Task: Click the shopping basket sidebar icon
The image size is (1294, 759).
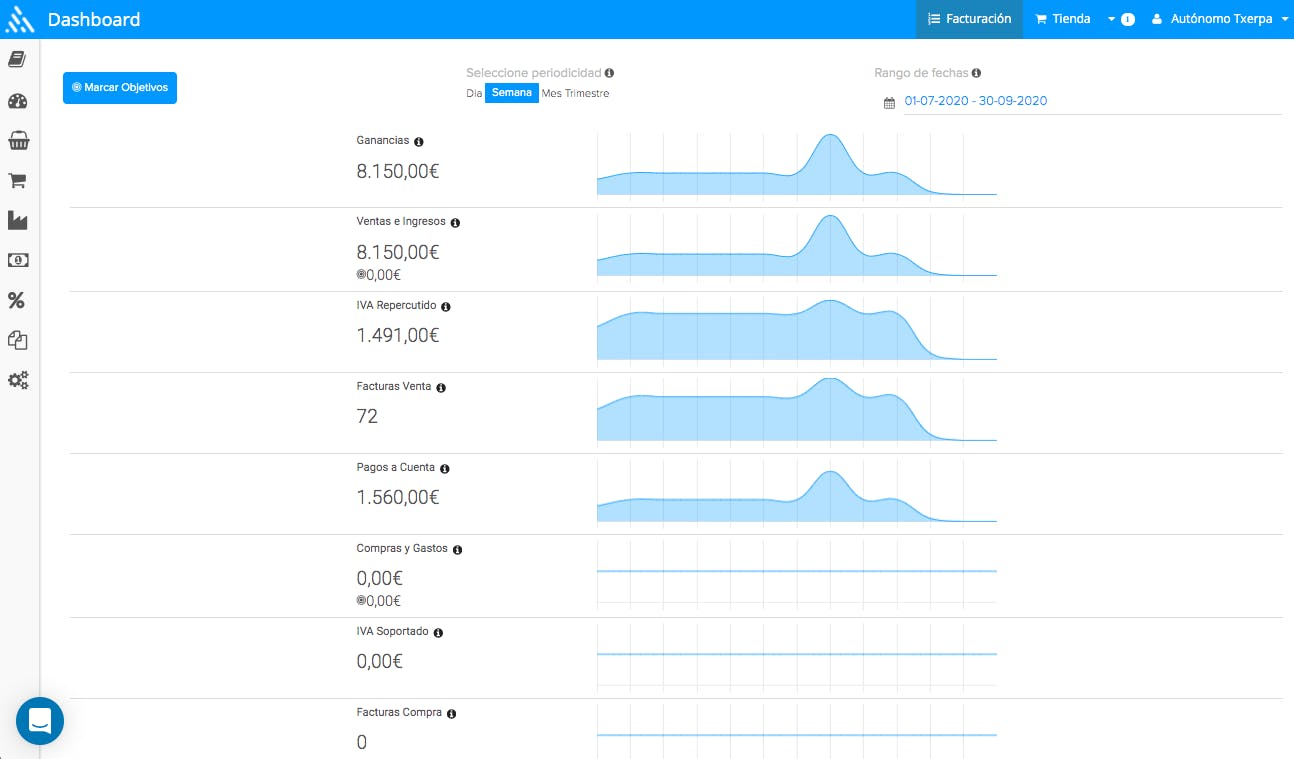Action: pyautogui.click(x=17, y=141)
